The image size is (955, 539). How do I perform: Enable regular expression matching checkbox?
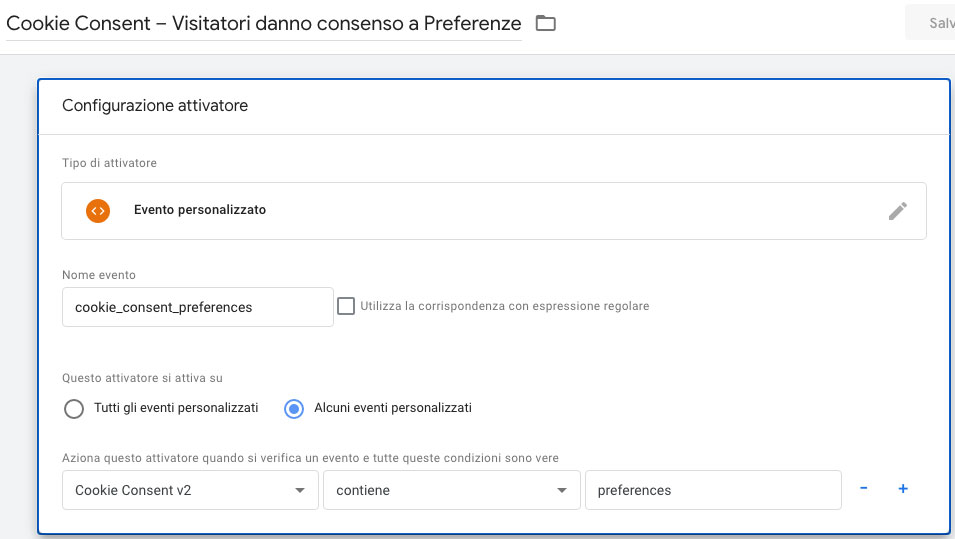(346, 306)
